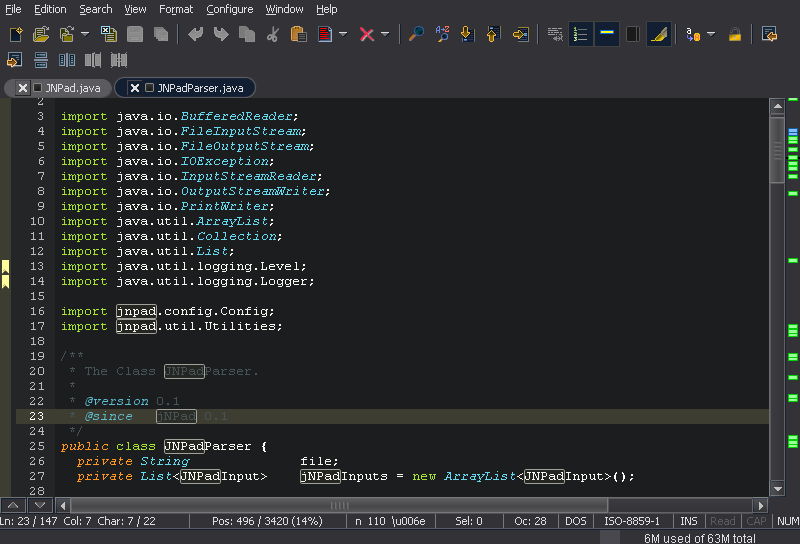Click the vertical scrollbar down arrow

click(777, 489)
